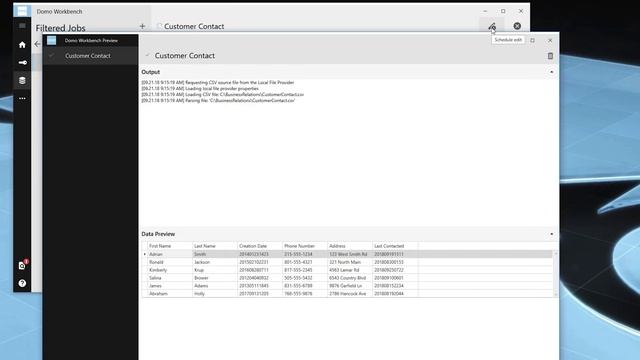Select the 9876 Garfield Ln address cell
The width and height of the screenshot is (640, 360).
[349, 286]
